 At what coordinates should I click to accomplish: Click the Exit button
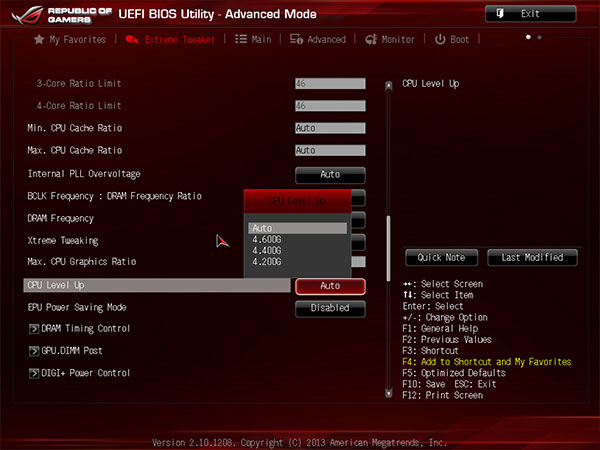(x=531, y=14)
